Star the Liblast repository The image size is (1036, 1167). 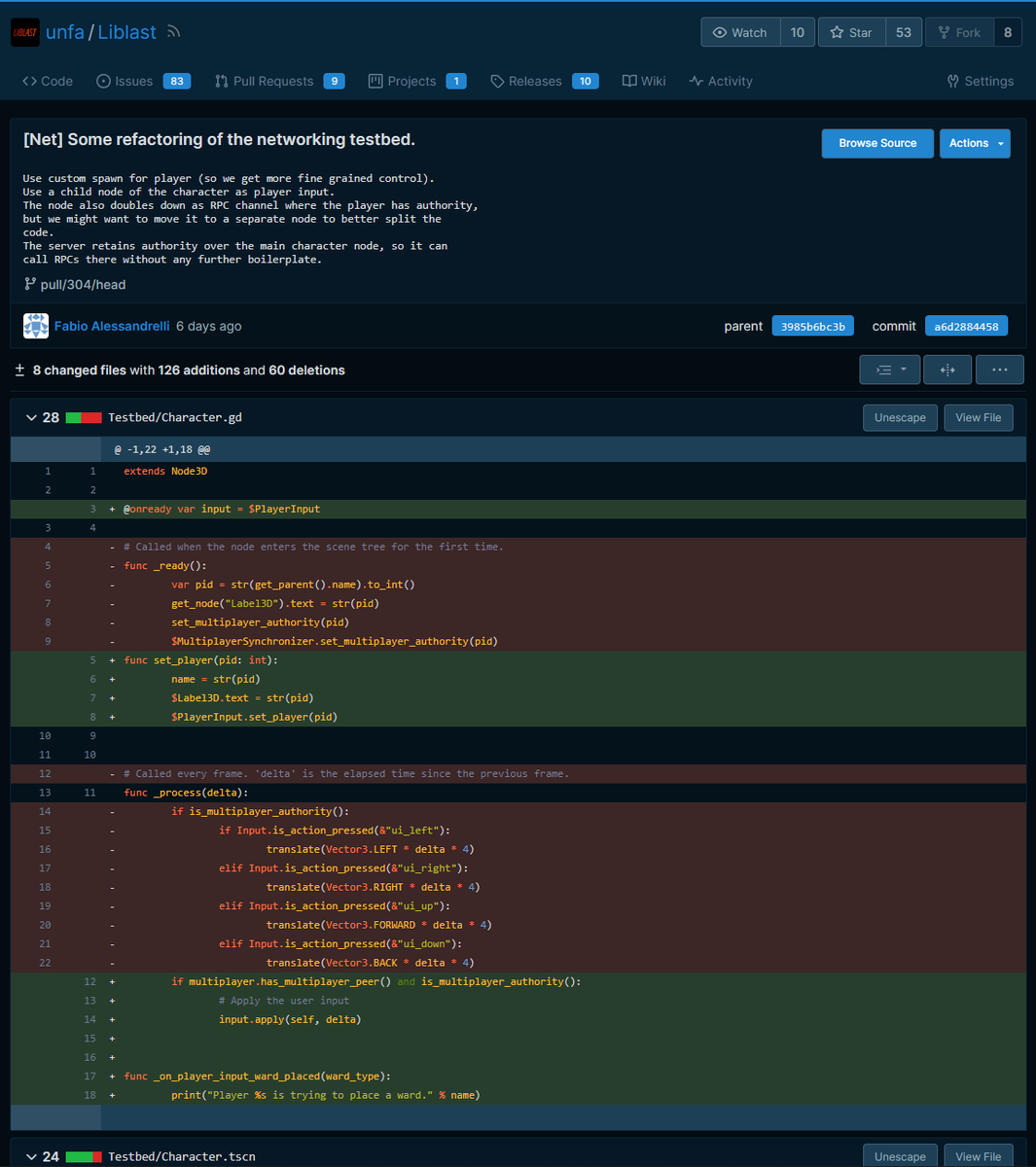(851, 32)
